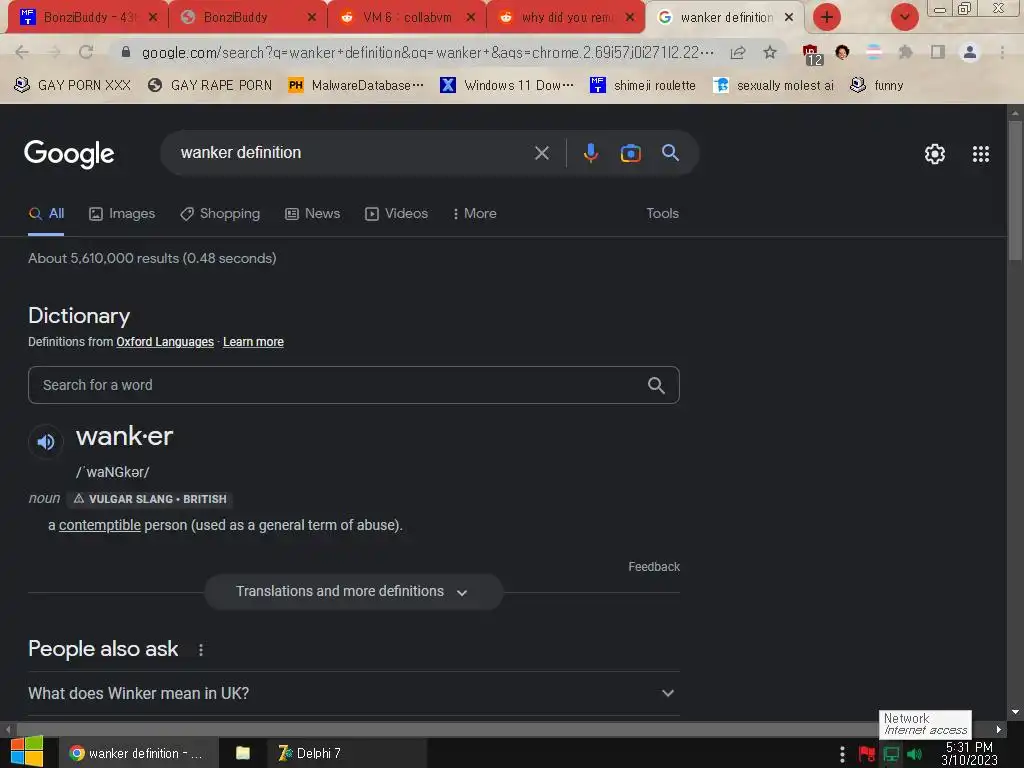1024x768 pixels.
Task: Click Feedback link under dictionary
Action: coord(654,567)
